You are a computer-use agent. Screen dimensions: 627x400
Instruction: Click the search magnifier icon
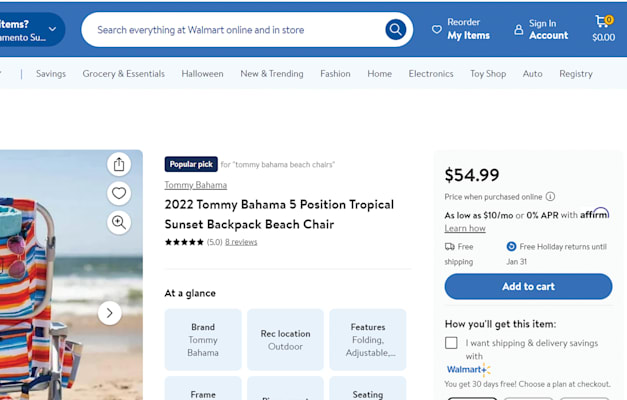pyautogui.click(x=396, y=30)
